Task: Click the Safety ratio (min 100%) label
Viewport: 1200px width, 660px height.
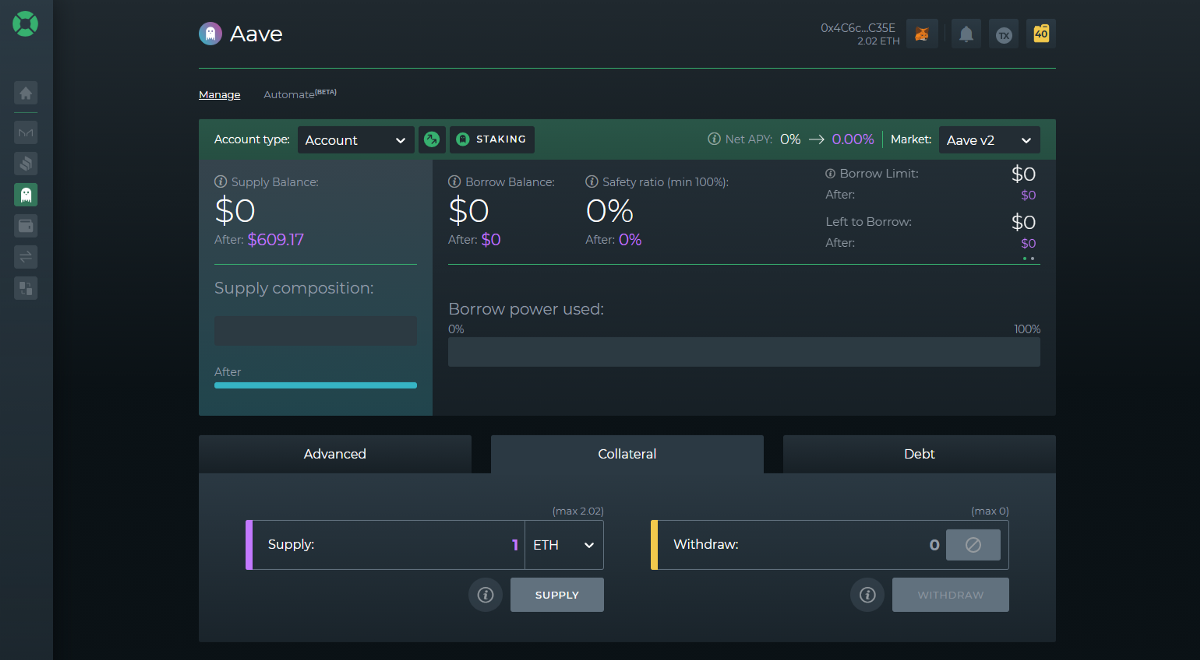Action: [665, 182]
